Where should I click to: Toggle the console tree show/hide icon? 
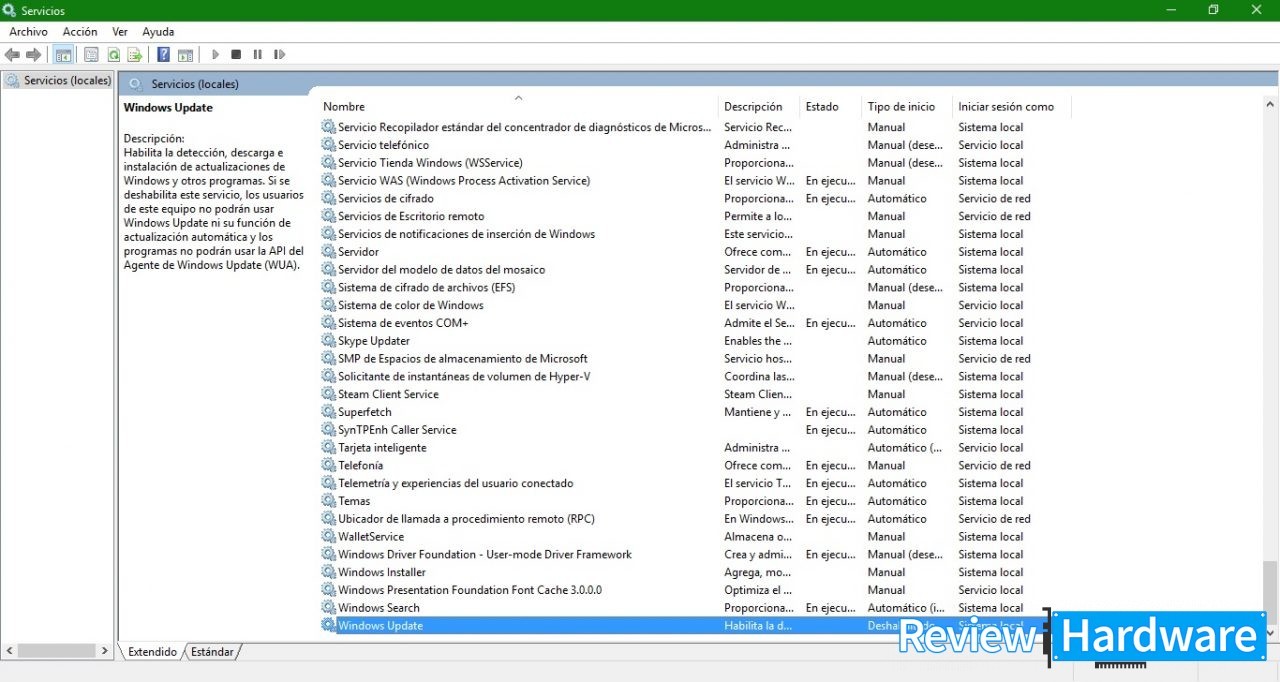(63, 55)
